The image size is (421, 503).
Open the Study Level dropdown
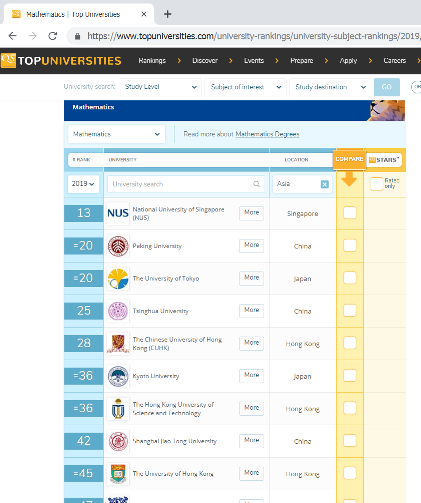click(x=161, y=87)
